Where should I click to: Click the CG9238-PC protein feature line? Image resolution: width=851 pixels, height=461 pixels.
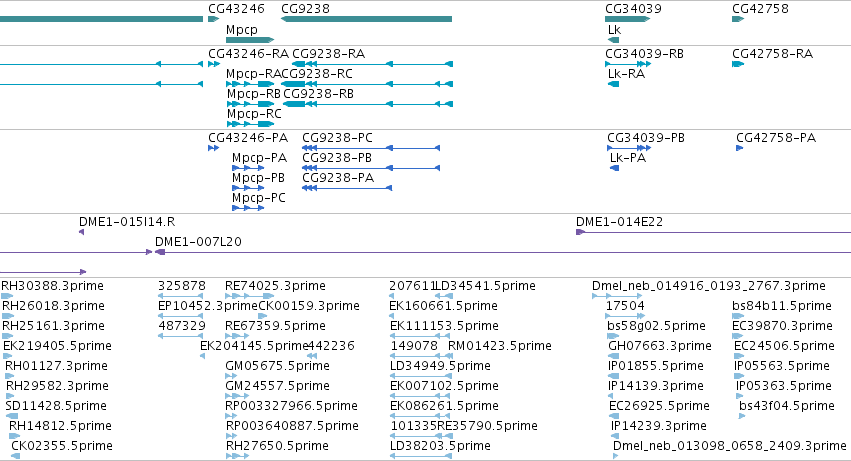coord(371,148)
